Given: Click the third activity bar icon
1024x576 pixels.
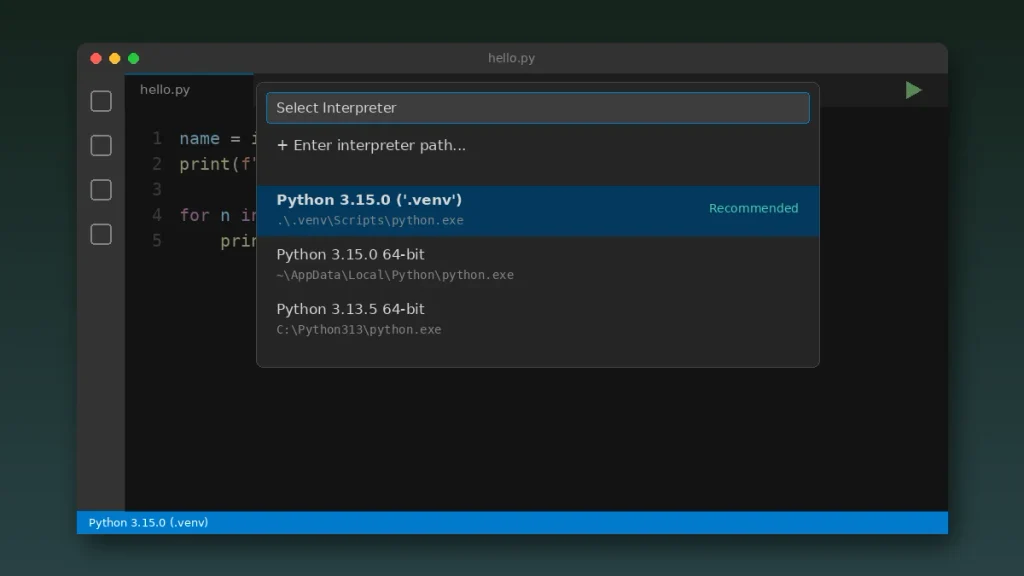Looking at the screenshot, I should 101,190.
